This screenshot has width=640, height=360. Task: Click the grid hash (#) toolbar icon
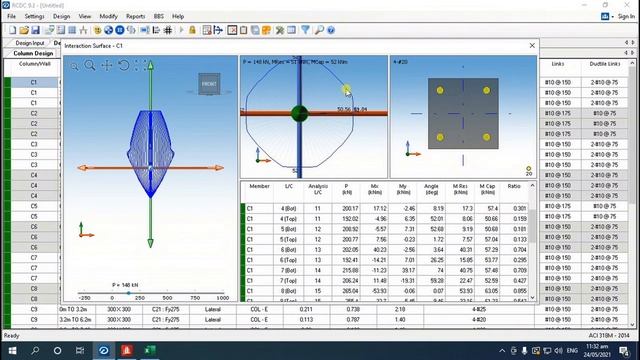click(x=168, y=30)
